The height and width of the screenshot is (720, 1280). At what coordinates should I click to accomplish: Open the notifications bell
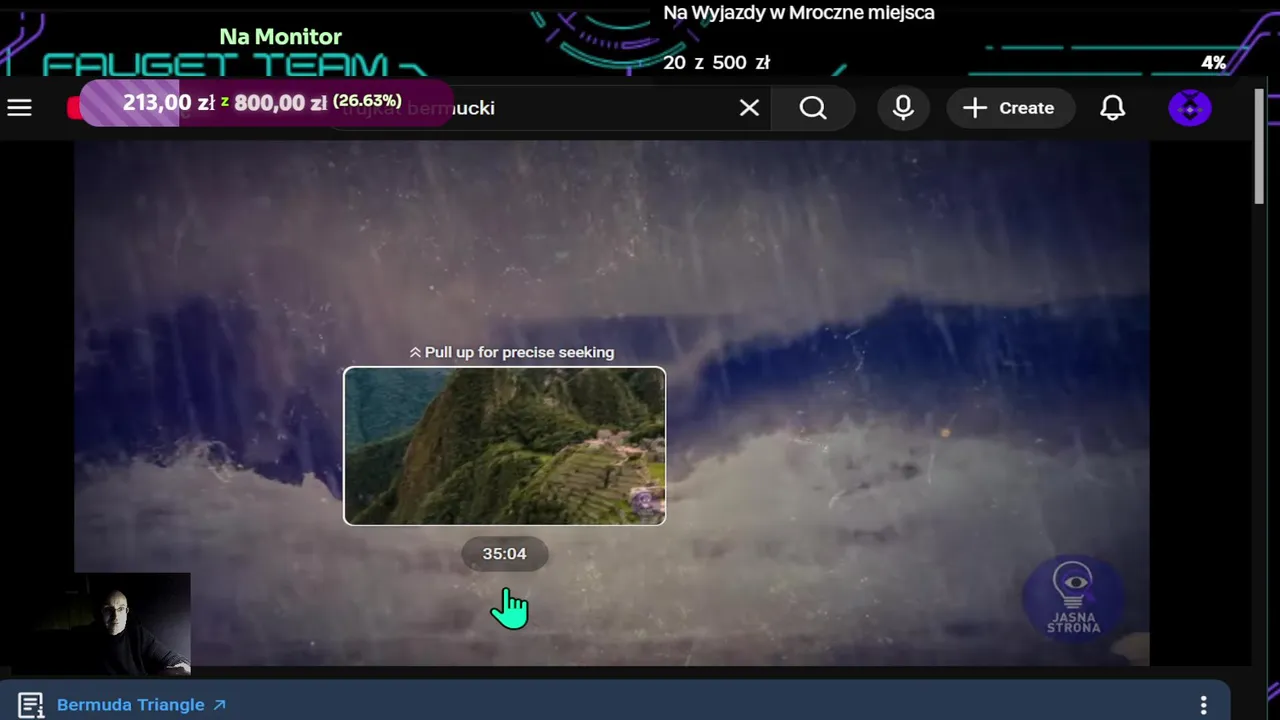[x=1112, y=108]
